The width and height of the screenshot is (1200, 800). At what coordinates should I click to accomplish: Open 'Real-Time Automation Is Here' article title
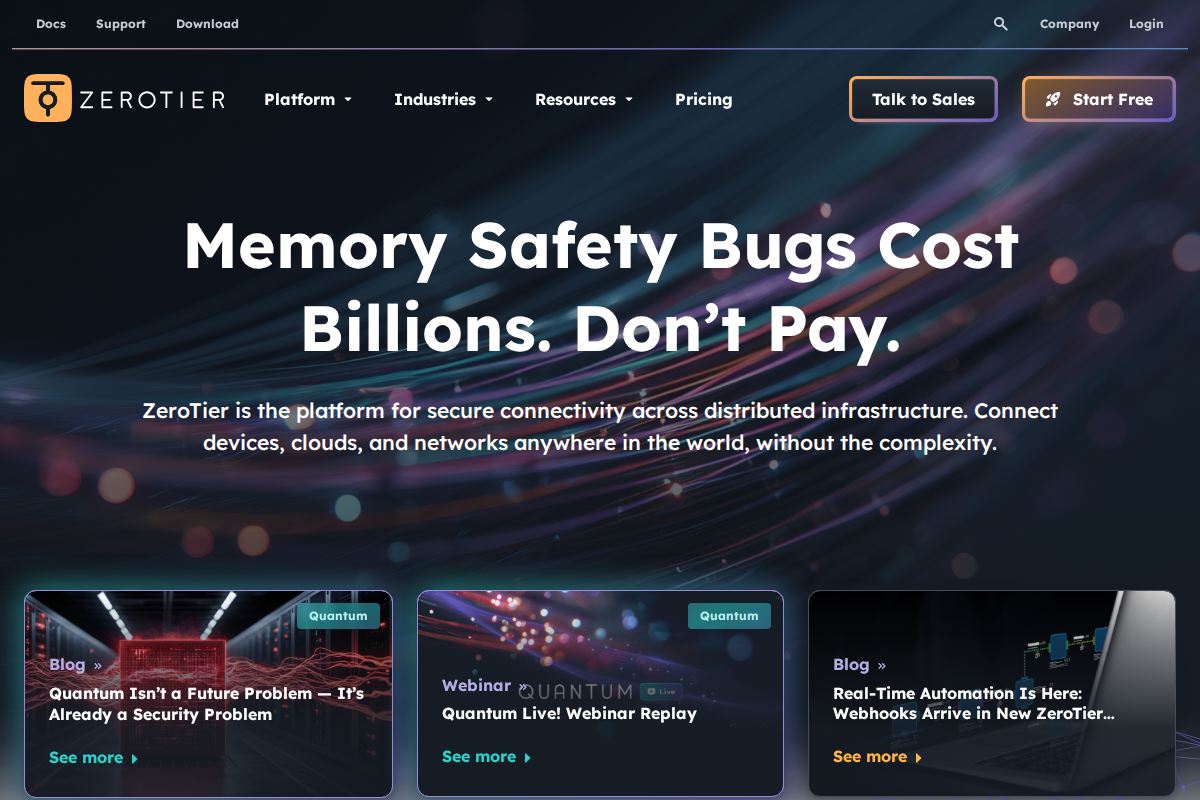tap(973, 704)
